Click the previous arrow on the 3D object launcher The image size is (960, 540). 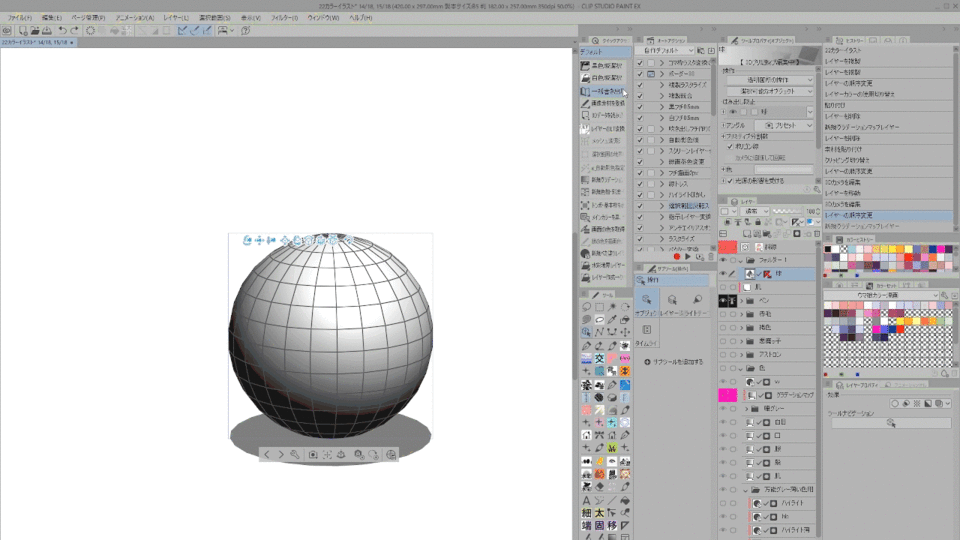(x=267, y=454)
